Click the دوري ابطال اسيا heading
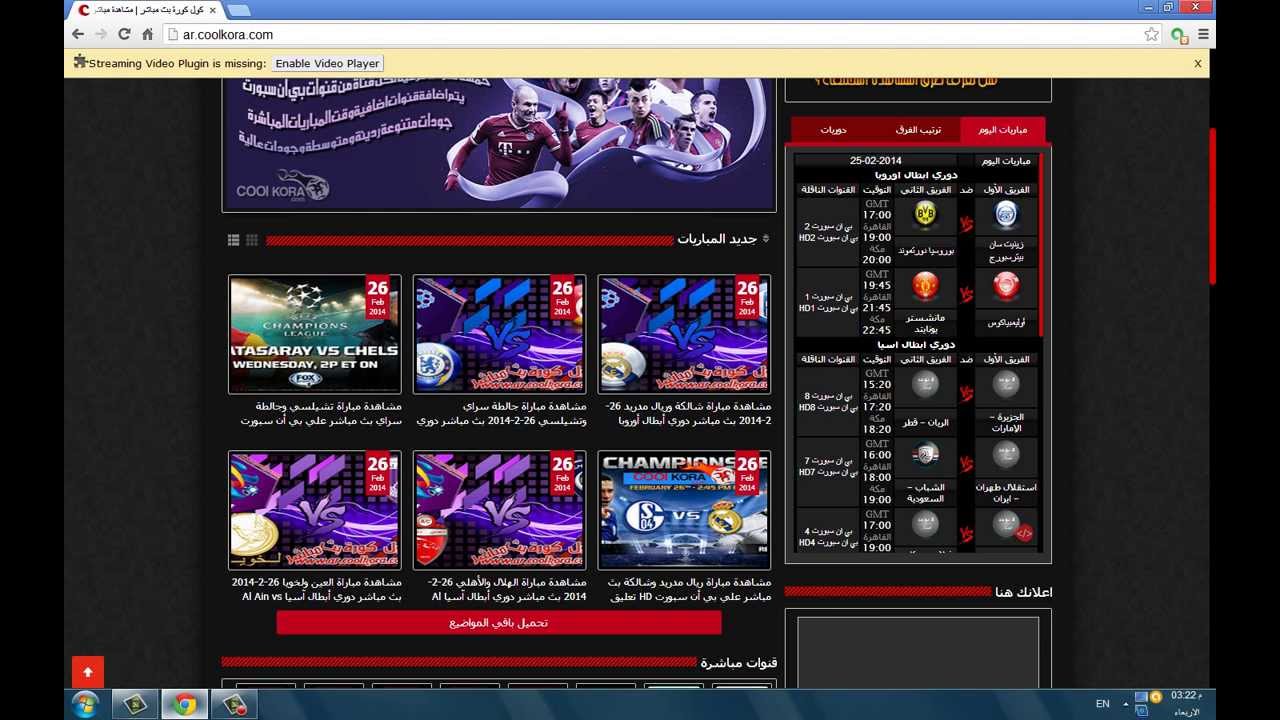The image size is (1280, 720). tap(917, 344)
